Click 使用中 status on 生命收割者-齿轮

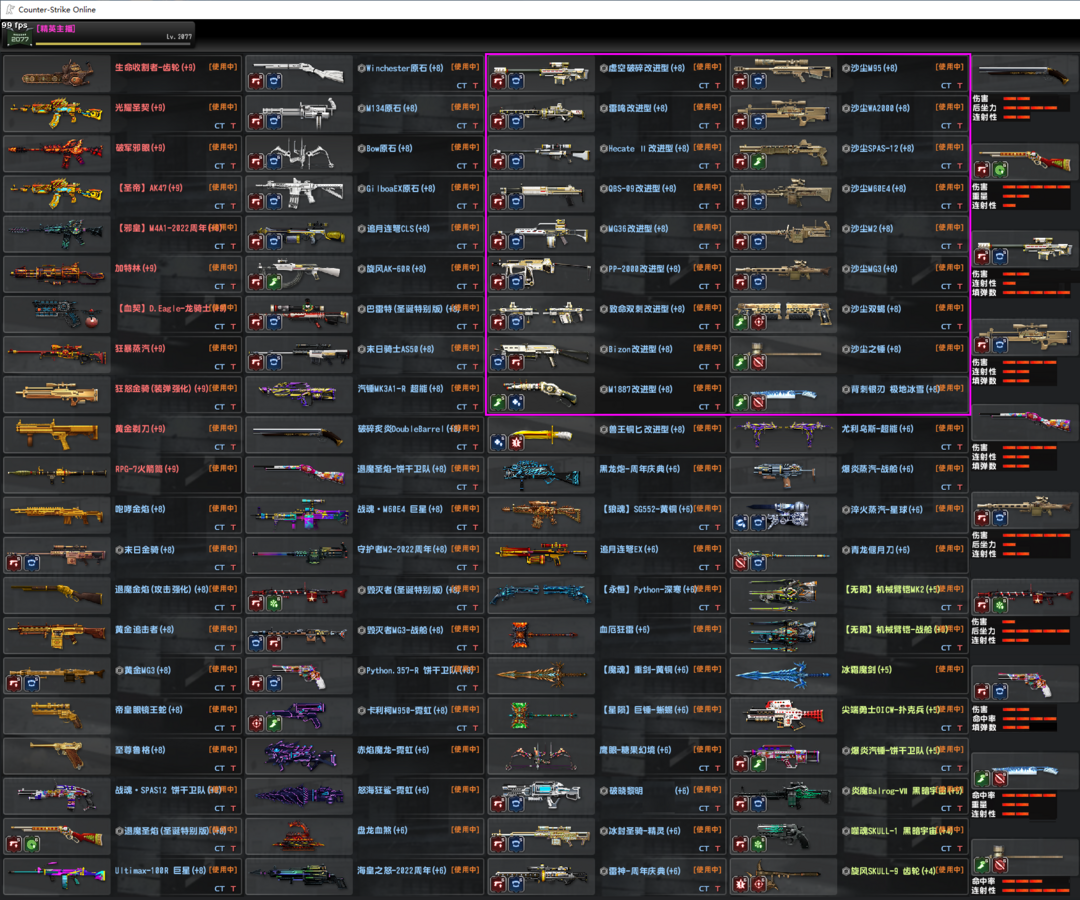[223, 67]
